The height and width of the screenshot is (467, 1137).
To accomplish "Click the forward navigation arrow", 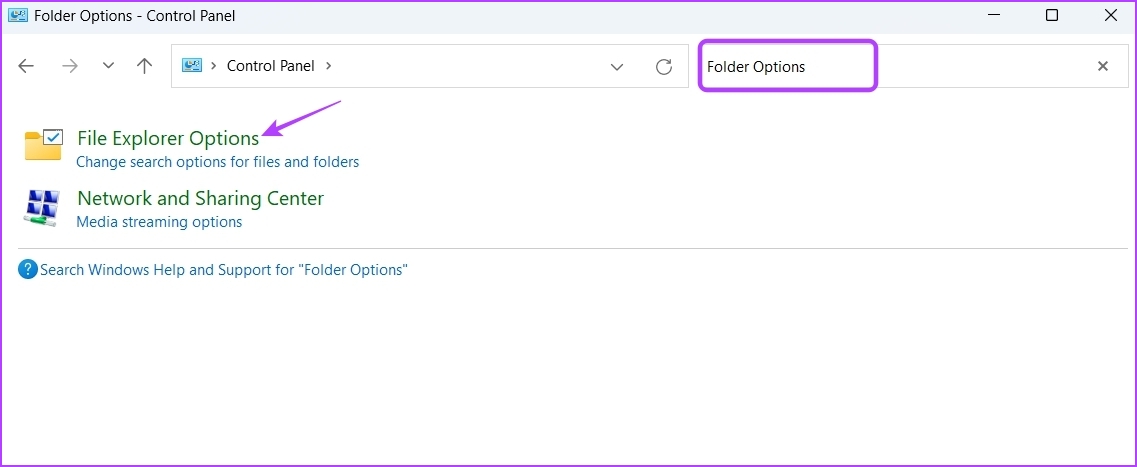I will 70,66.
